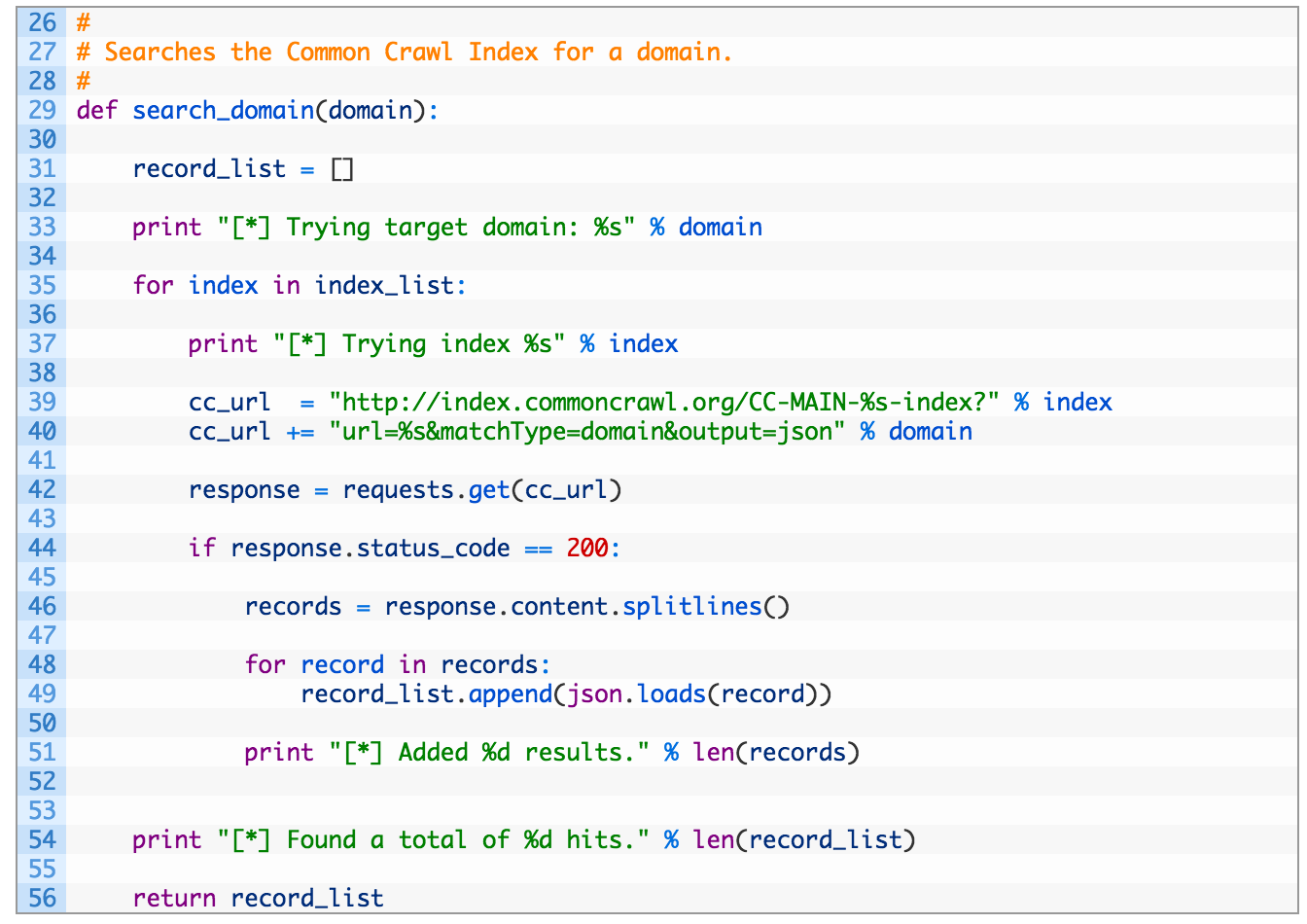Click line number 54 in the gutter

pos(42,839)
